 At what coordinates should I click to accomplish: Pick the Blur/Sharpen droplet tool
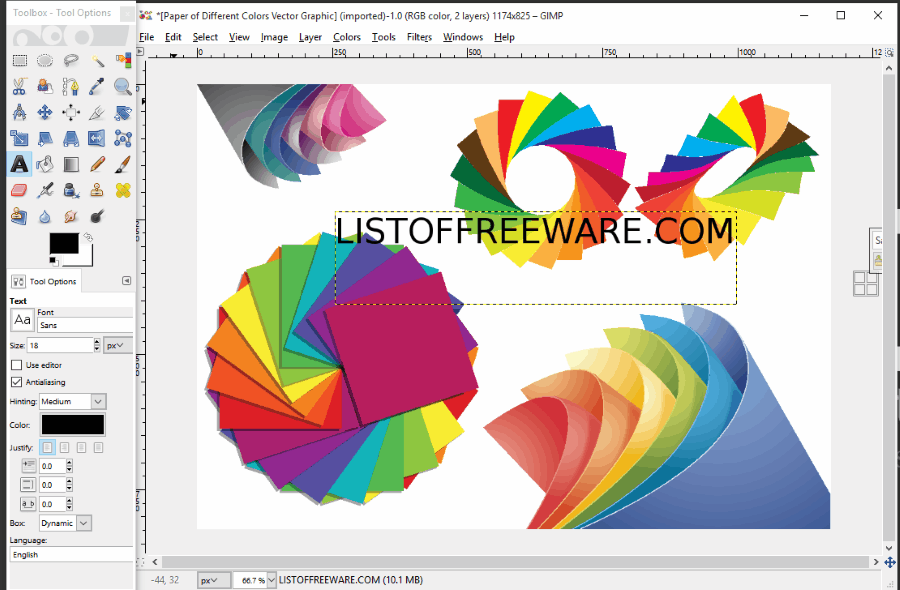(x=45, y=216)
